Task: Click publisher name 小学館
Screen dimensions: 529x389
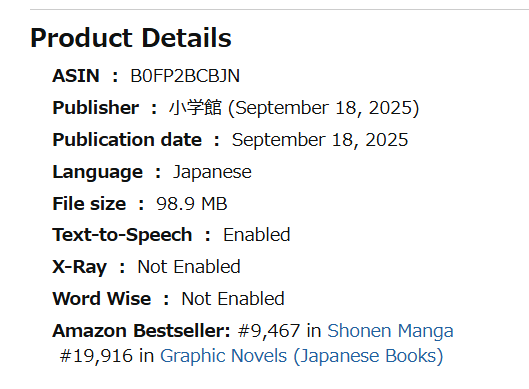Action: pos(195,108)
